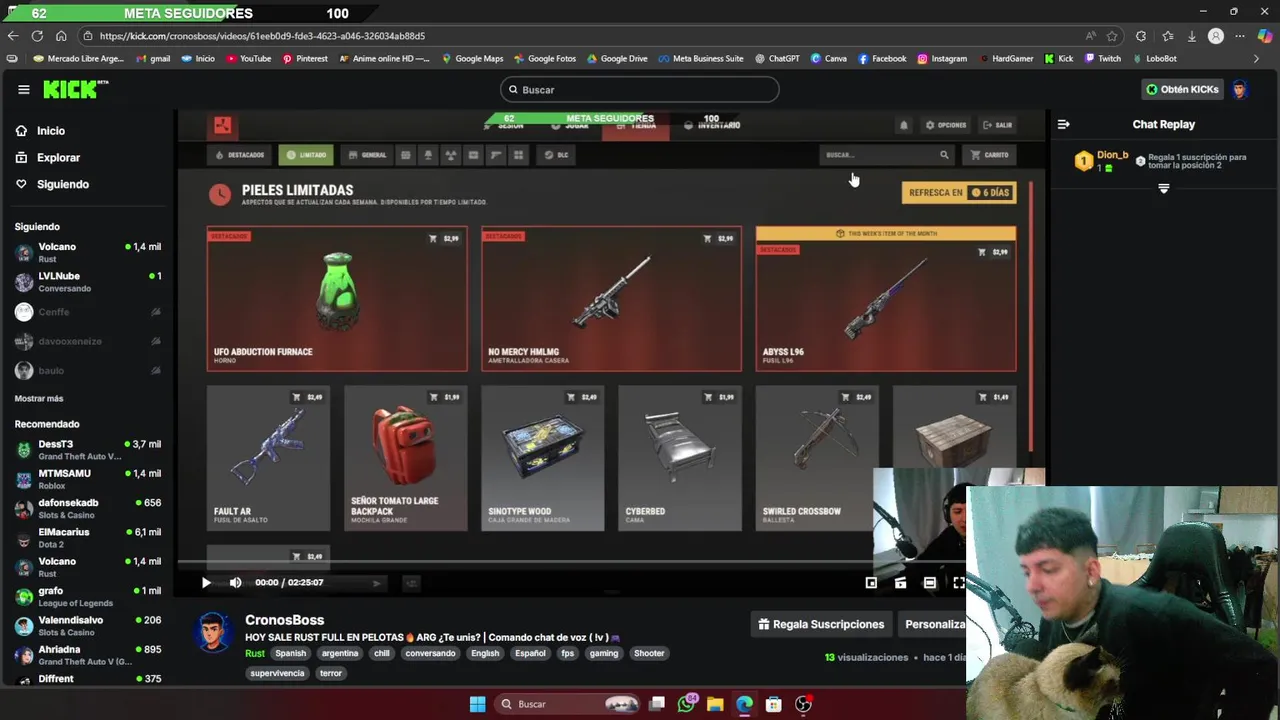Mute the video volume speaker icon
This screenshot has height=720, width=1280.
235,582
